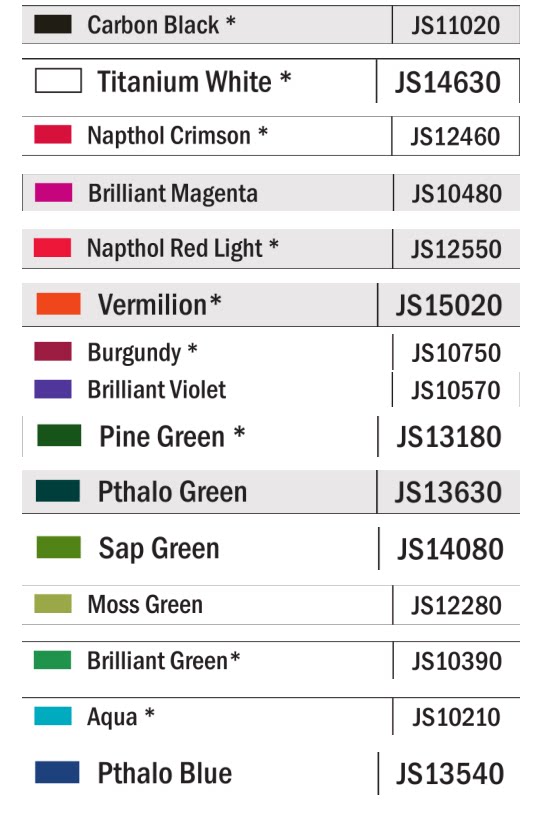Pick the Napthol Crimson red swatch
The width and height of the screenshot is (541, 829).
53,134
